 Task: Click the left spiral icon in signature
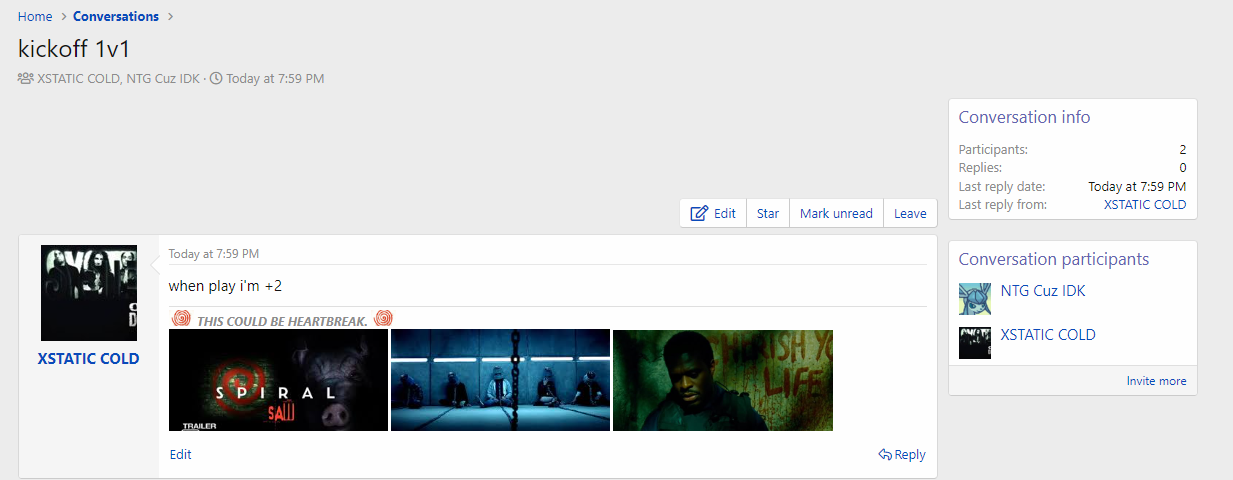pyautogui.click(x=181, y=319)
